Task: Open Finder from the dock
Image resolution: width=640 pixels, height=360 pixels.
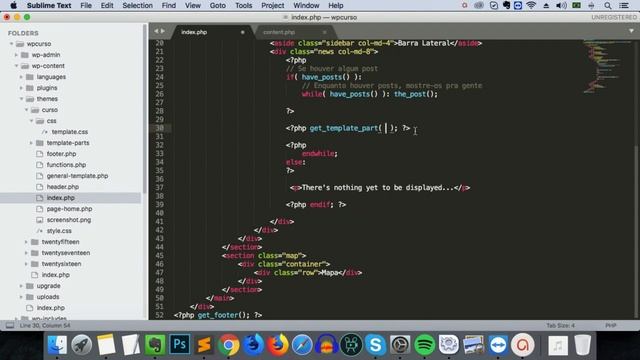Action: point(58,344)
